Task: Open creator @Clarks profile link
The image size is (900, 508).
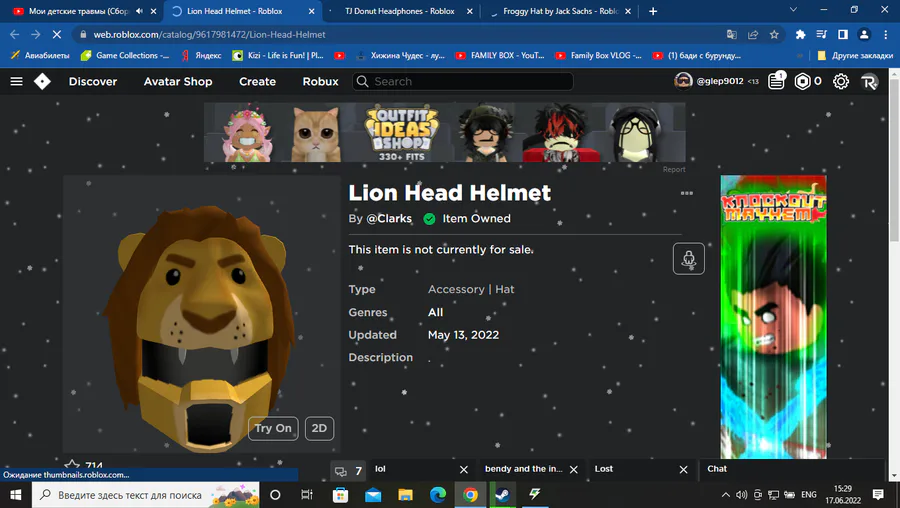Action: [389, 219]
